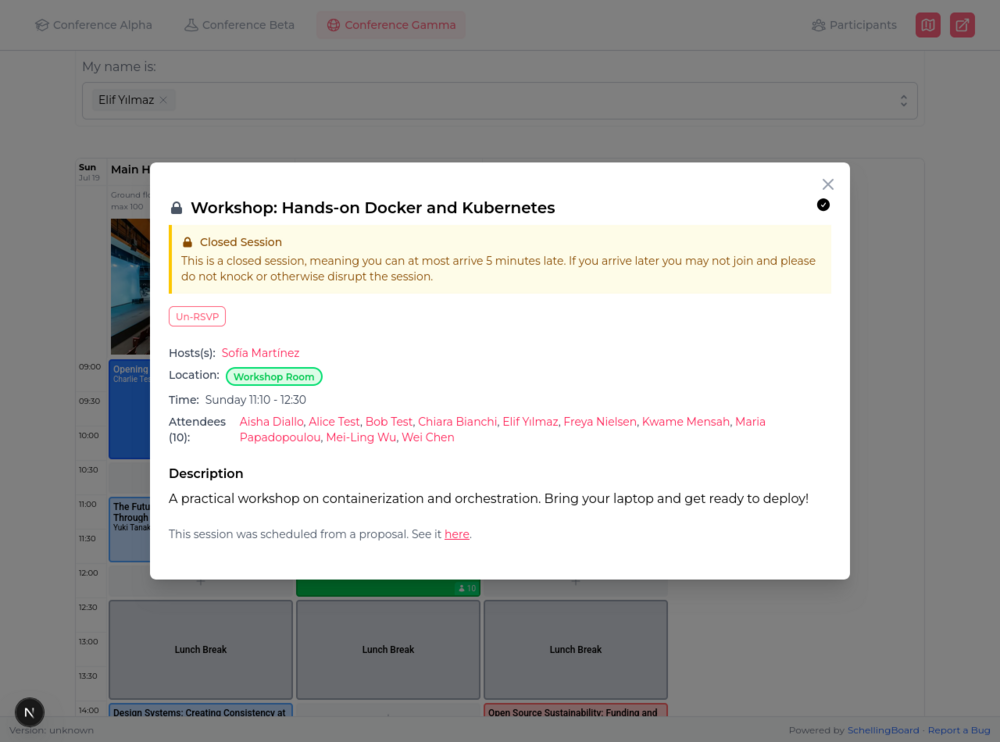Click the people icon beside Participants
Viewport: 1000px width, 742px height.
click(818, 26)
